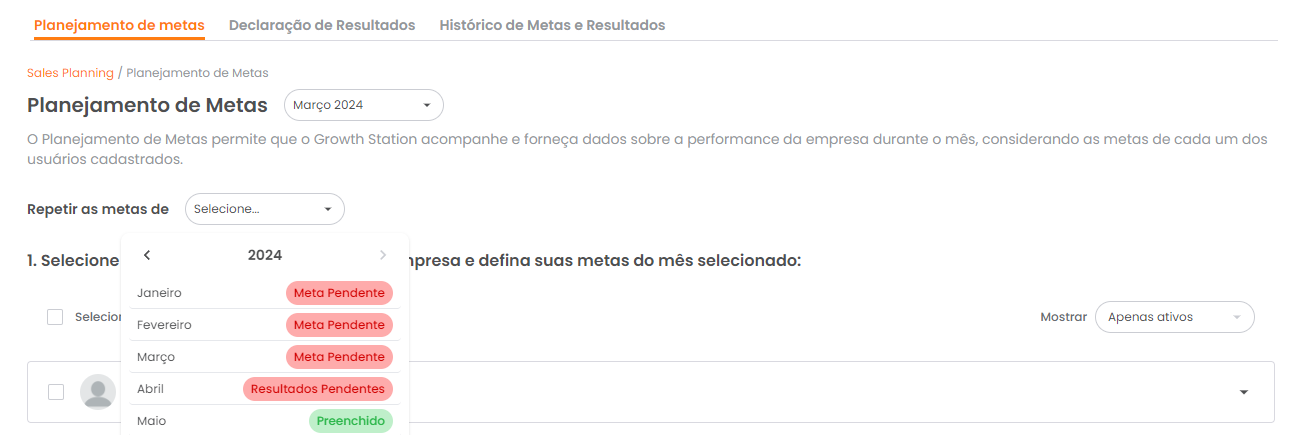This screenshot has height=435, width=1300.
Task: Choose Janeiro in the month list
Action: (160, 293)
